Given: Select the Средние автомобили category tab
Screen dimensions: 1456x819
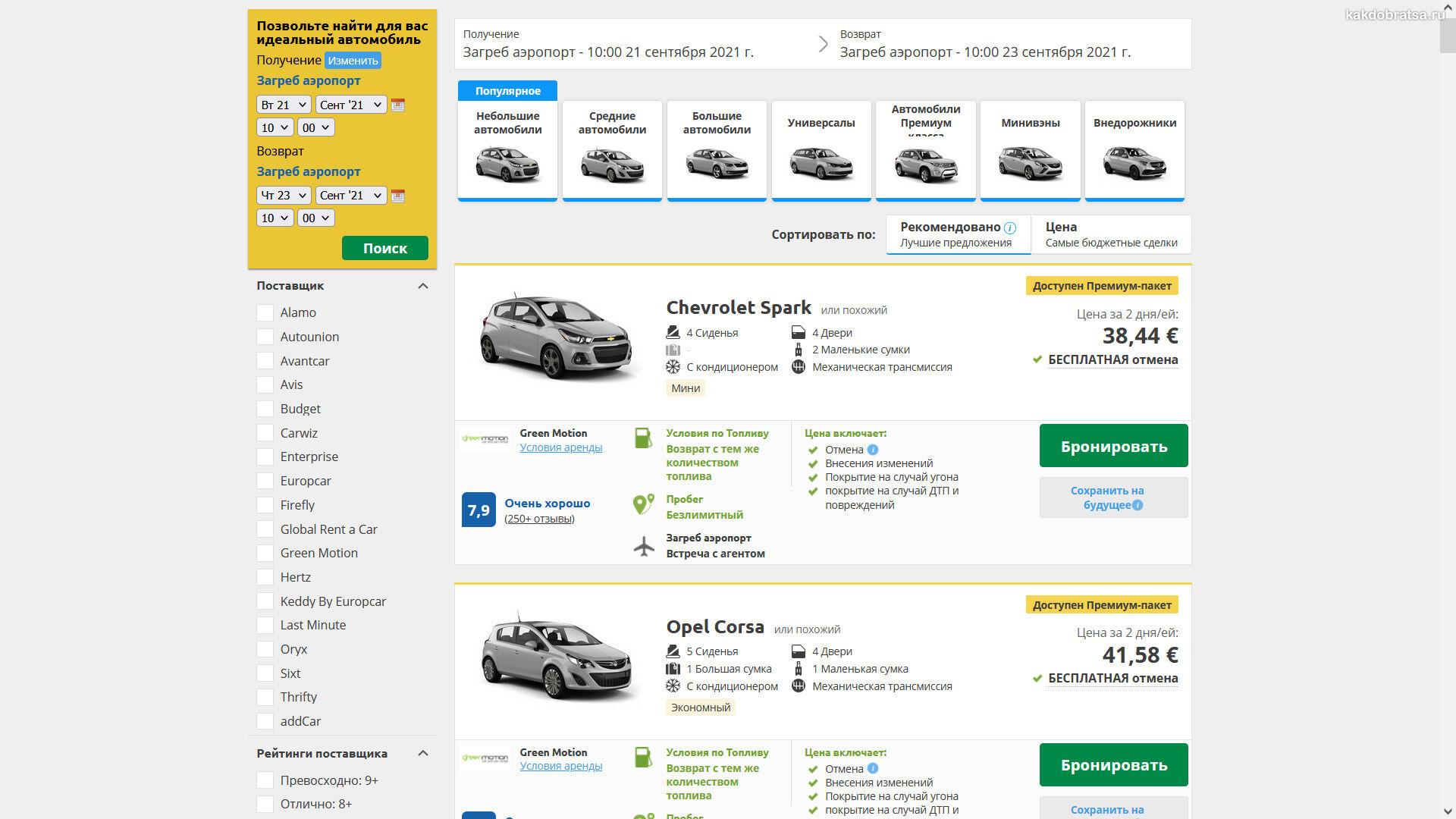Looking at the screenshot, I should click(612, 150).
